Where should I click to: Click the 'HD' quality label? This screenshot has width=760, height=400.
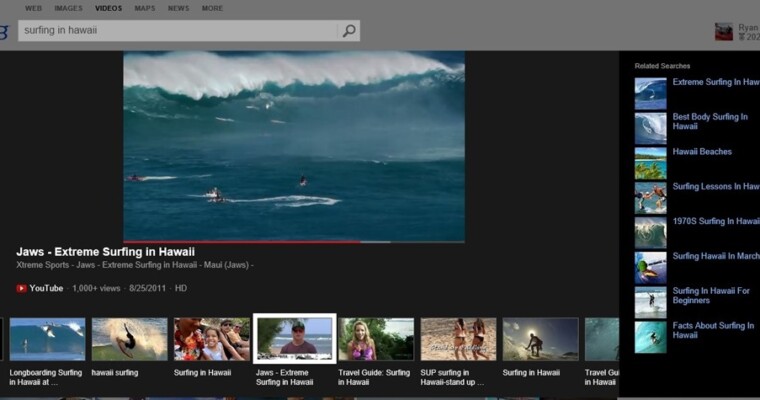(x=181, y=288)
